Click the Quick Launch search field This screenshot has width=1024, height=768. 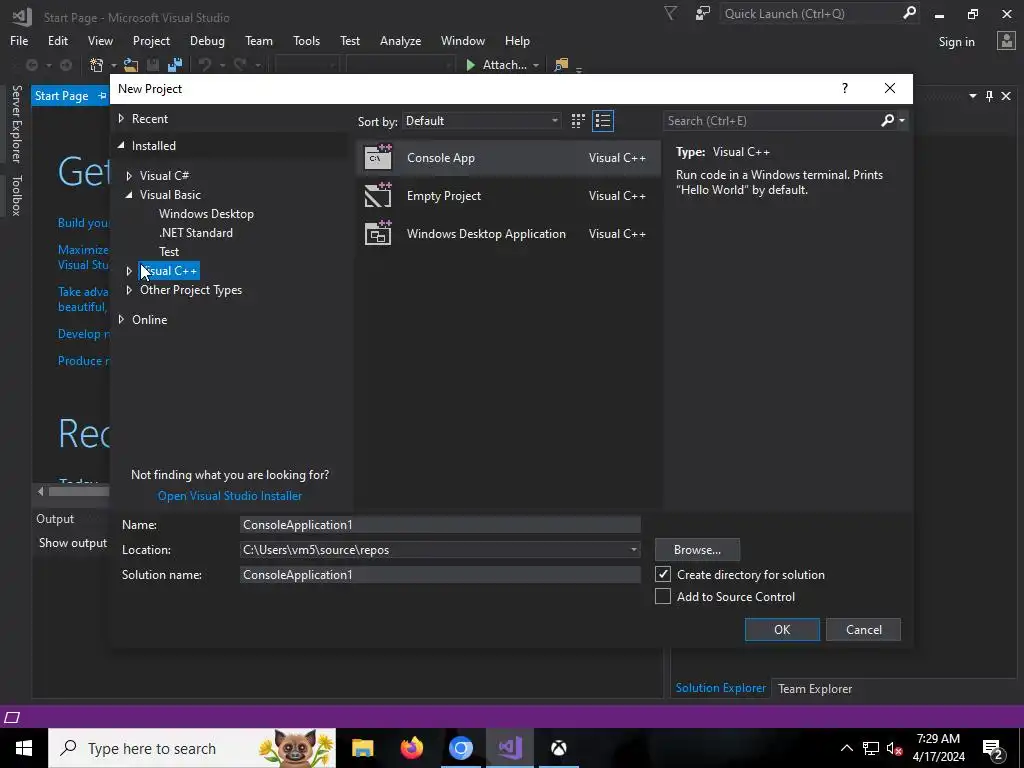(810, 13)
